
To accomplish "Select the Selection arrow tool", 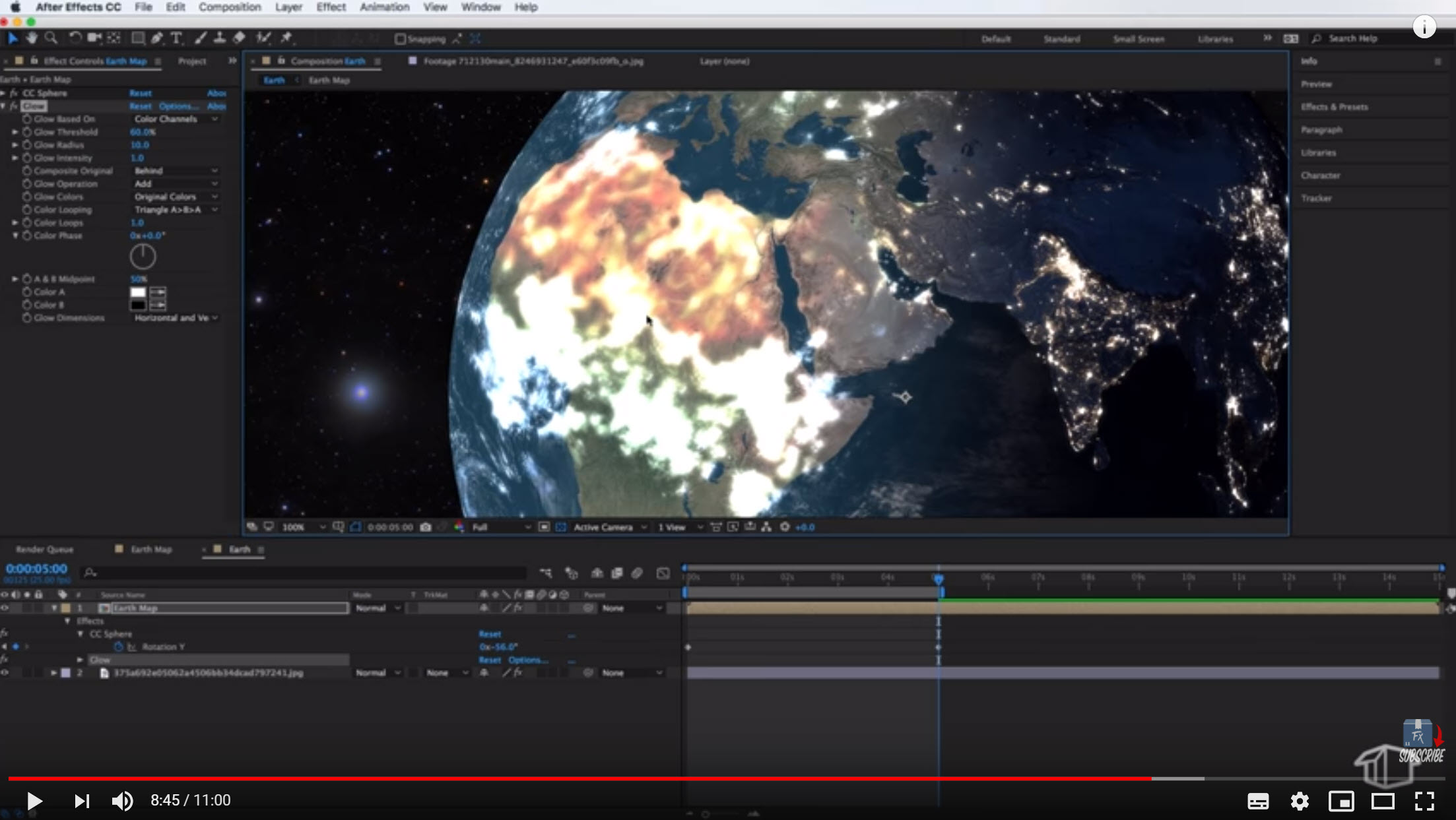I will click(13, 38).
